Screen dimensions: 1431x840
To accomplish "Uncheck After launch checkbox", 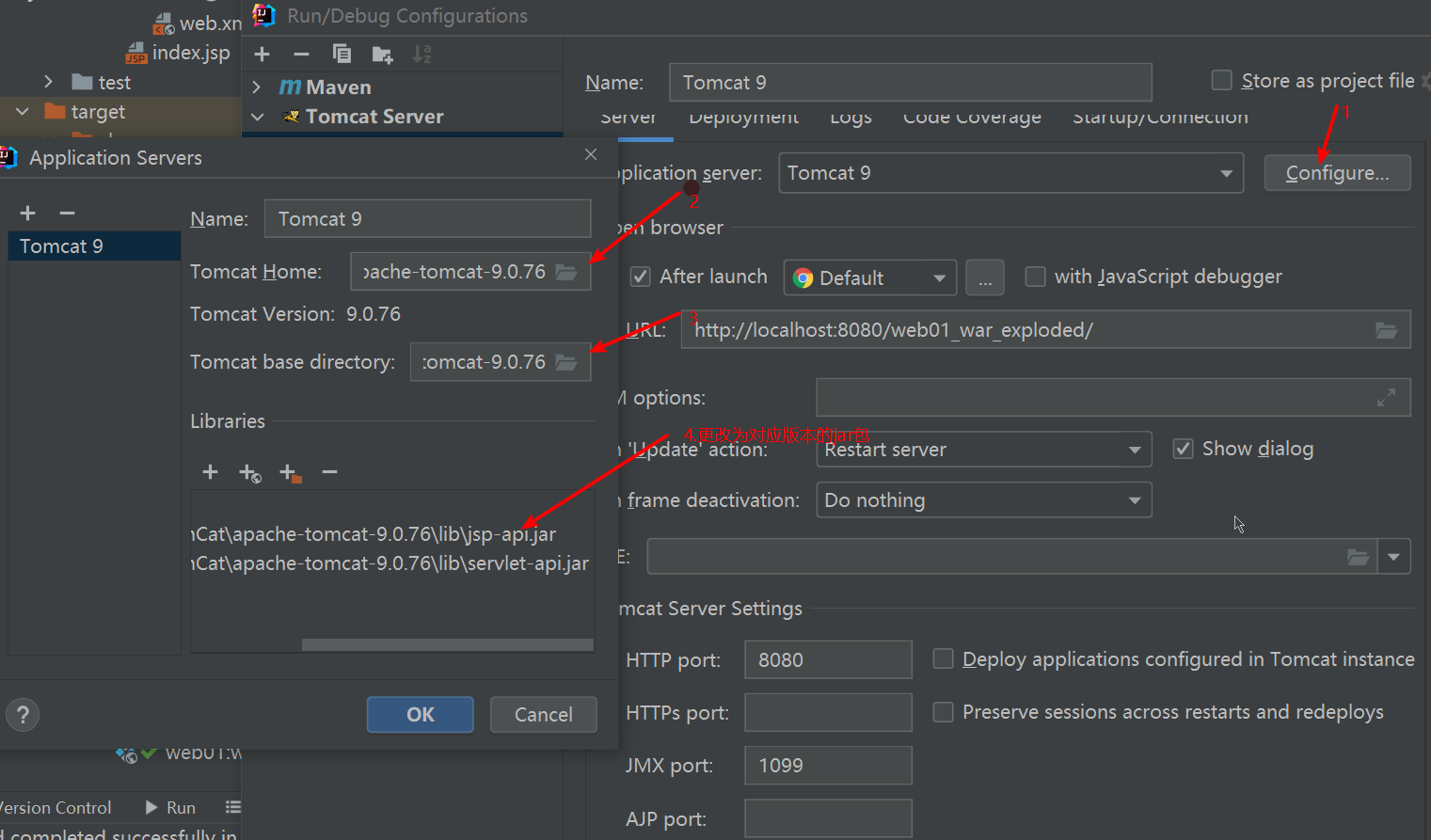I will coord(641,277).
